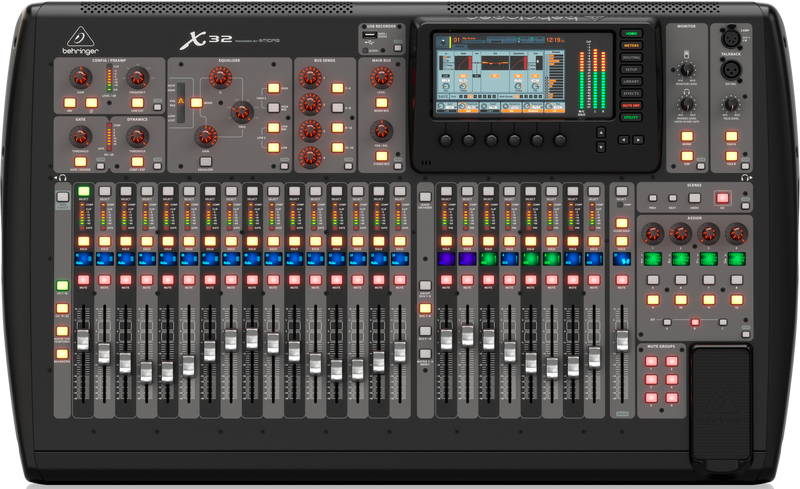Click the Dynamics THRESHOLD knob
The height and width of the screenshot is (489, 800).
(x=137, y=137)
